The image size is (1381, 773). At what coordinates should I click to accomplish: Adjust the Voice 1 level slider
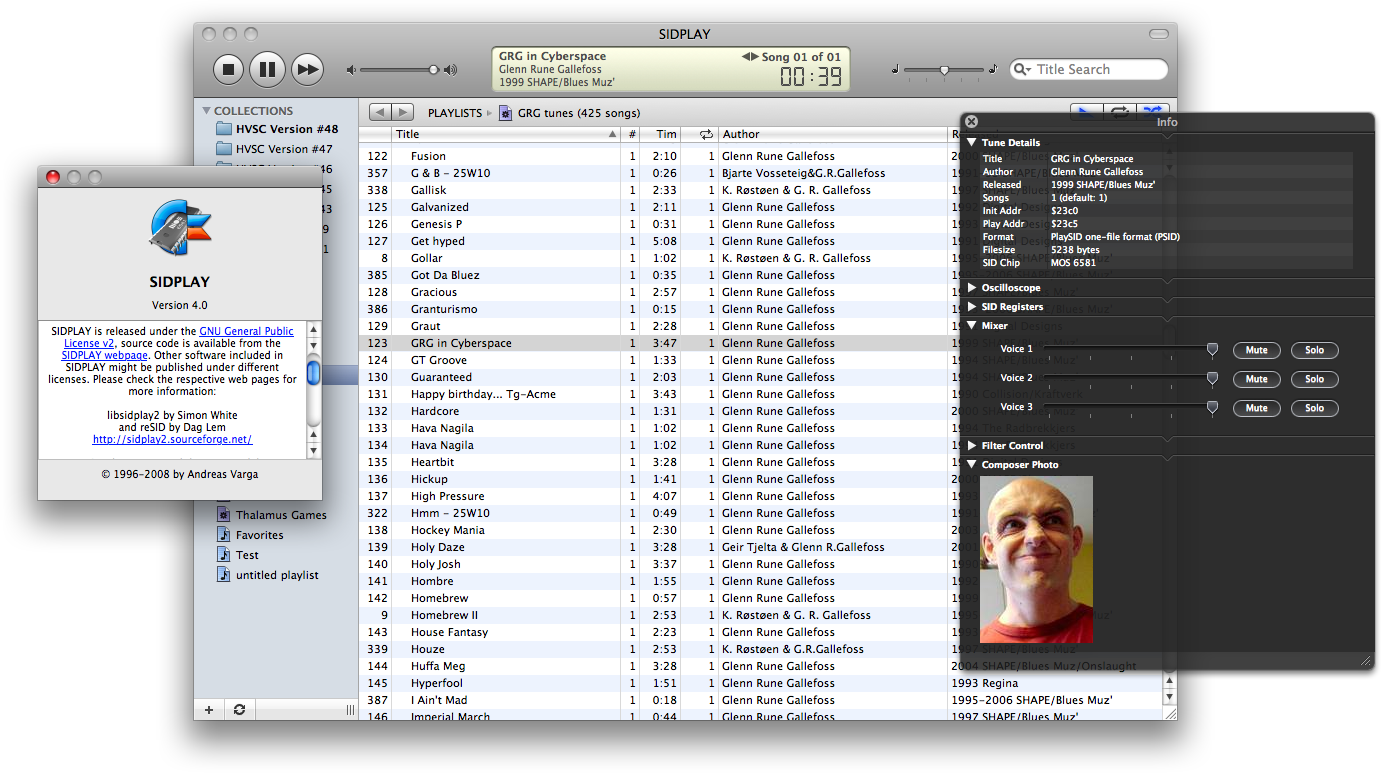[1212, 349]
